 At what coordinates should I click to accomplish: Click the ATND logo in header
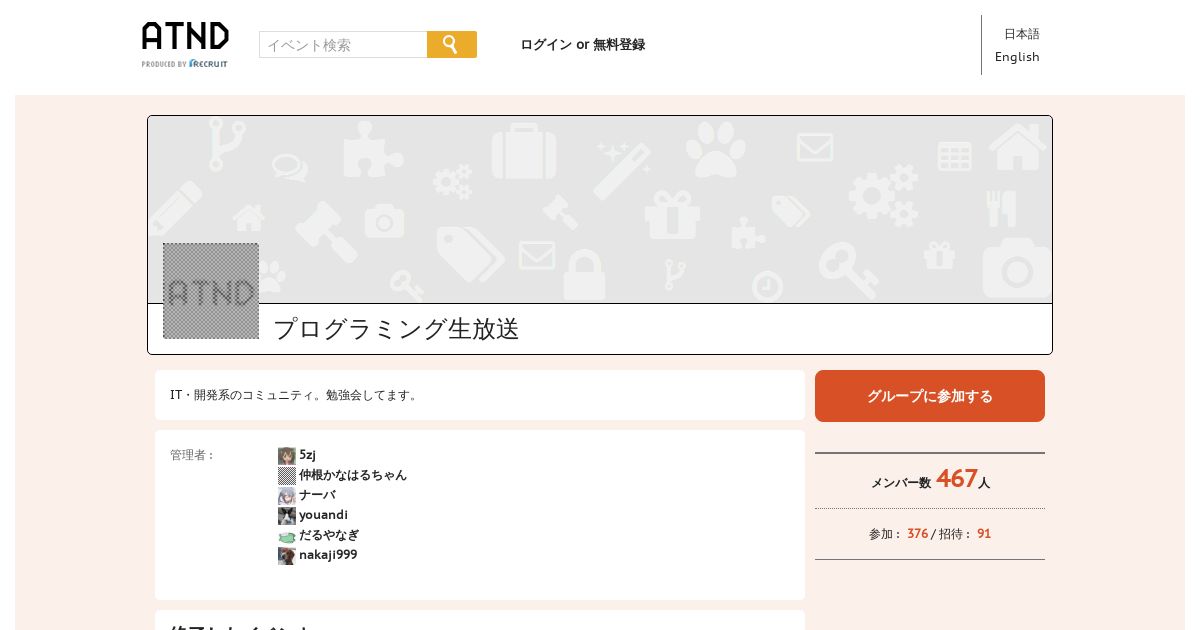click(x=185, y=44)
